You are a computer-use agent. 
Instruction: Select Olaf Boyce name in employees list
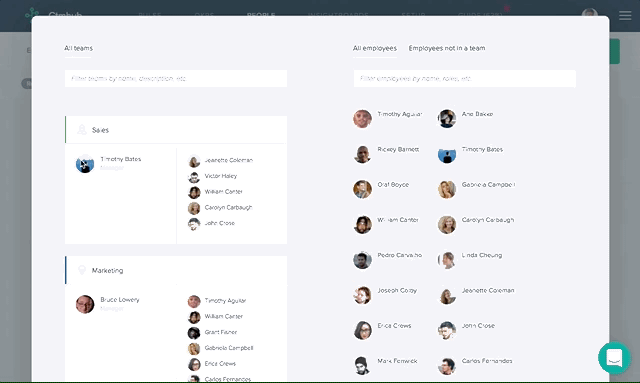pyautogui.click(x=393, y=185)
